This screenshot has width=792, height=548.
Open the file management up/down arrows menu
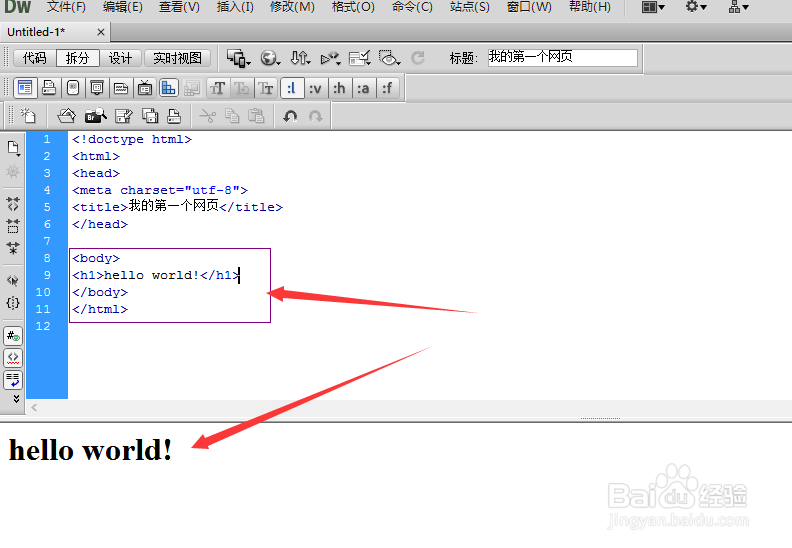pyautogui.click(x=300, y=58)
